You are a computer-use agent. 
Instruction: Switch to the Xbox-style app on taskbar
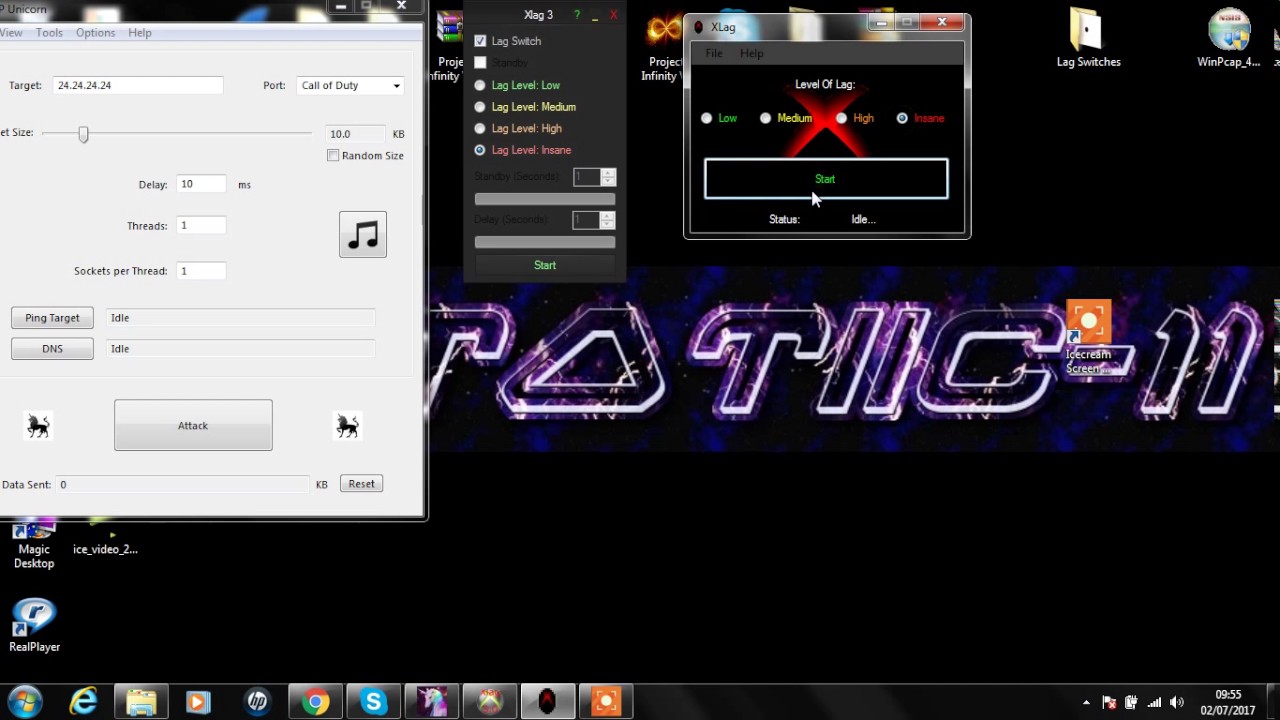489,702
